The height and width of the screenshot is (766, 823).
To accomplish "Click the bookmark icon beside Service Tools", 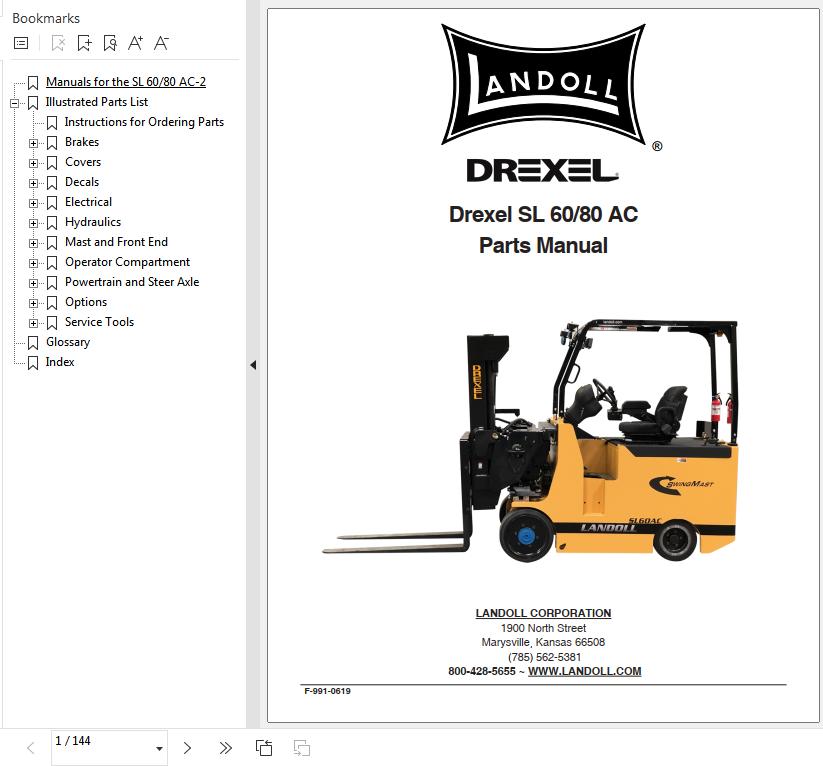I will (x=52, y=323).
